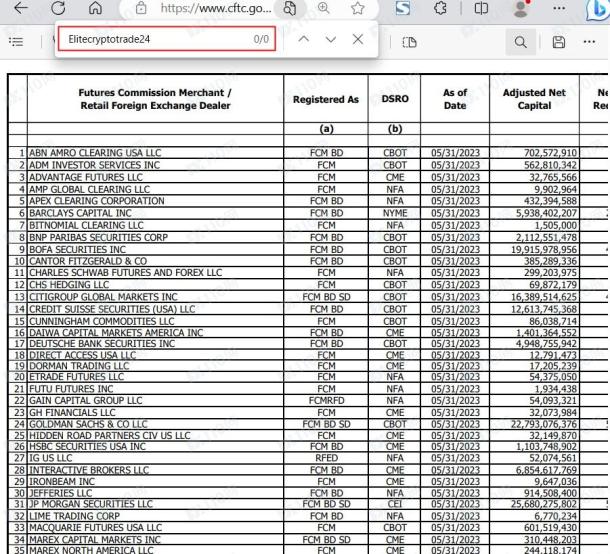
Task: Toggle PDF table of contents
Action: point(16,42)
